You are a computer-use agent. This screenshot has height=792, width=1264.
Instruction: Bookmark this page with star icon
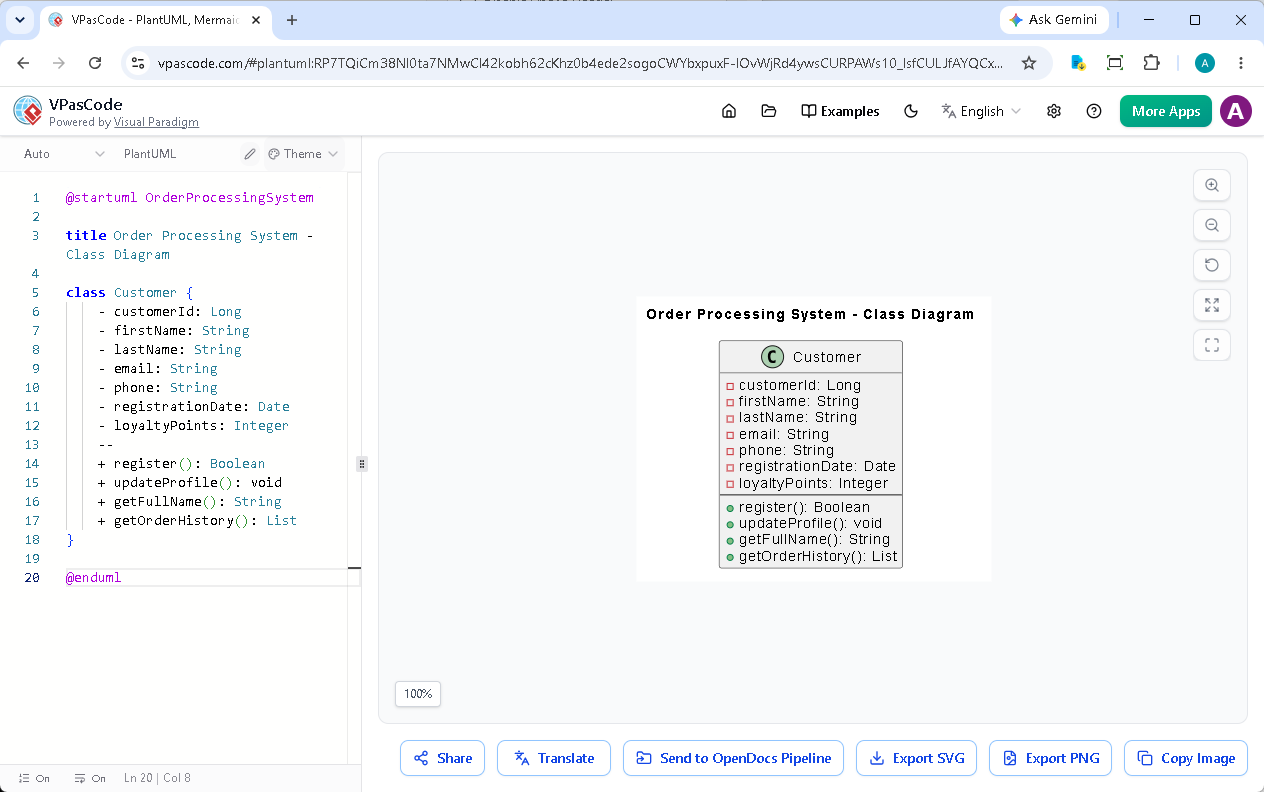tap(1029, 63)
